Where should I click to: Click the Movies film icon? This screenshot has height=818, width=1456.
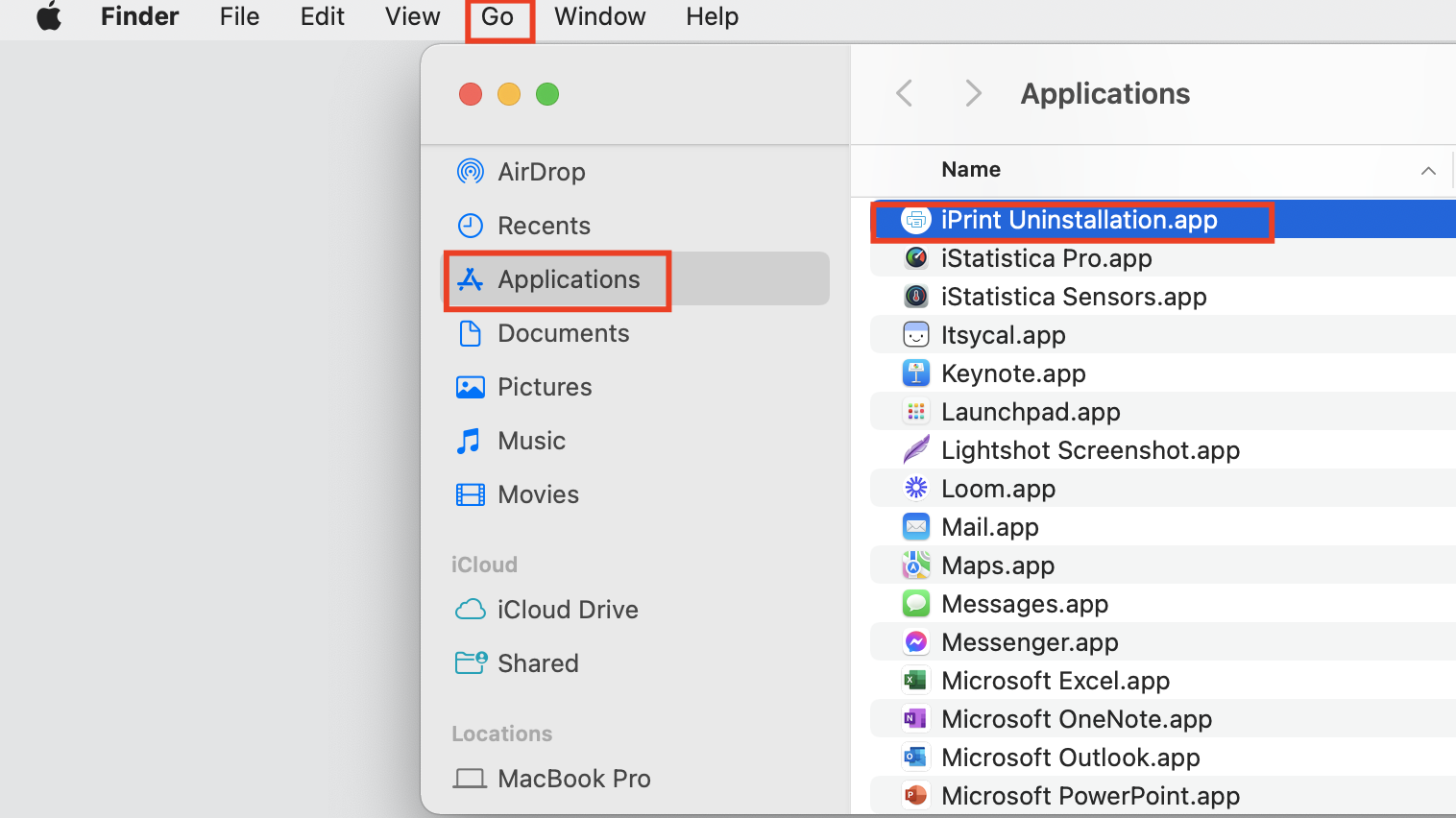coord(470,494)
